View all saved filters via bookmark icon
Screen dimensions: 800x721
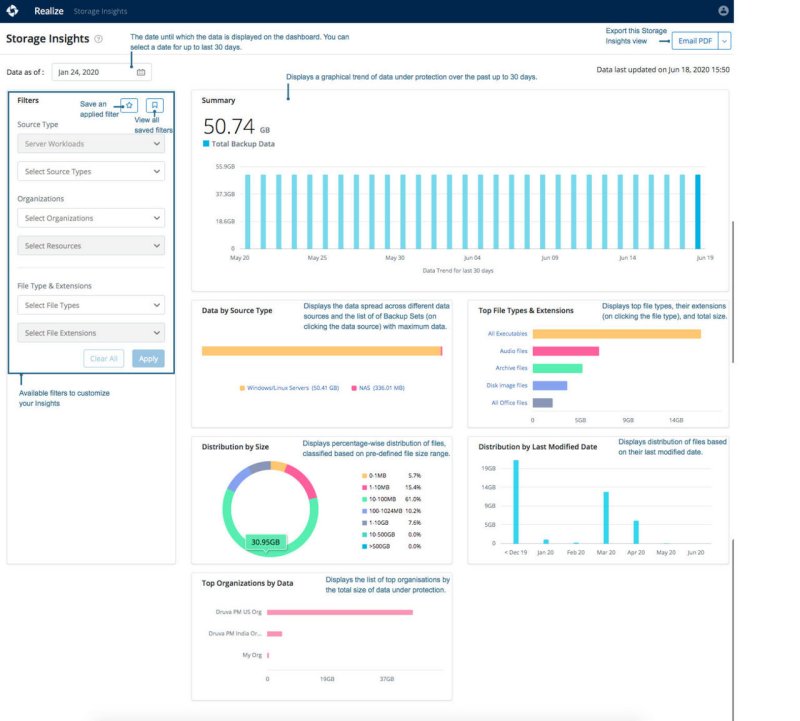tap(156, 104)
